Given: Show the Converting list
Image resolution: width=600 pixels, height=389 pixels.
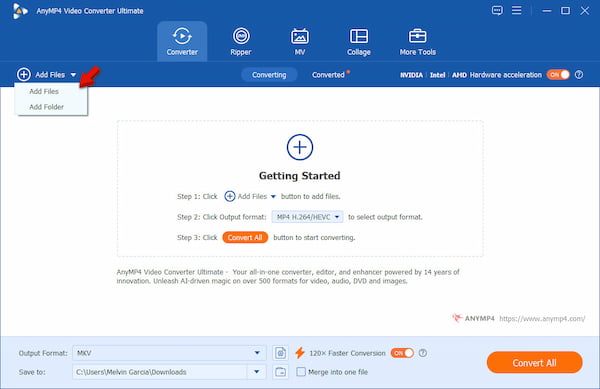Looking at the screenshot, I should (269, 75).
